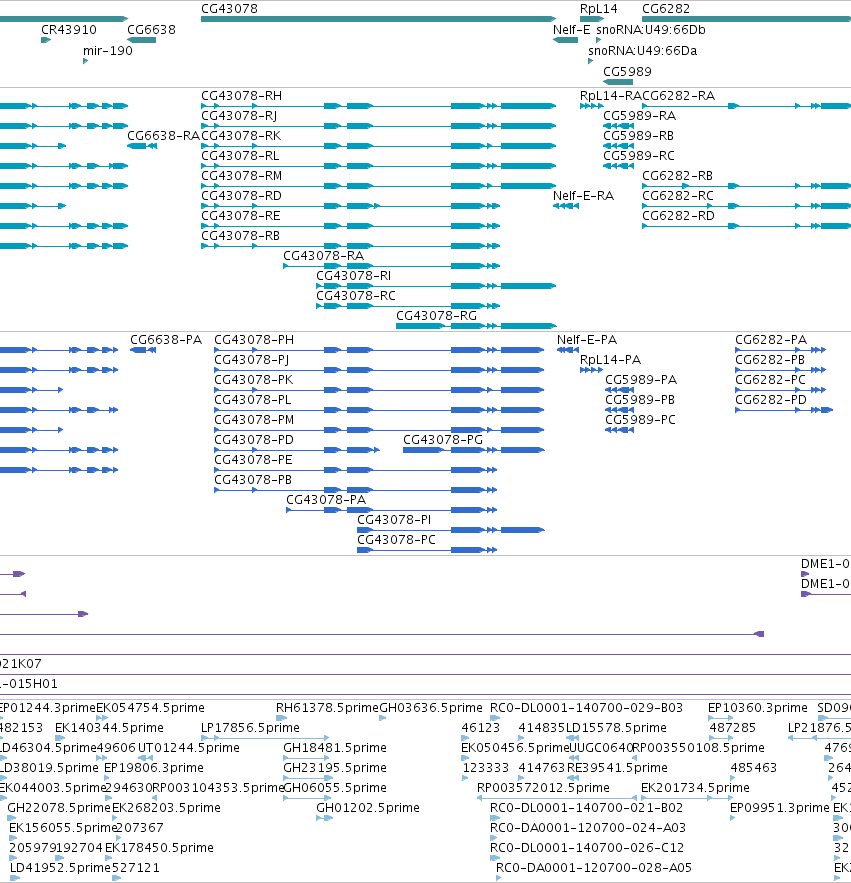851x883 pixels.
Task: Select the RpL14 gene label
Action: [599, 9]
